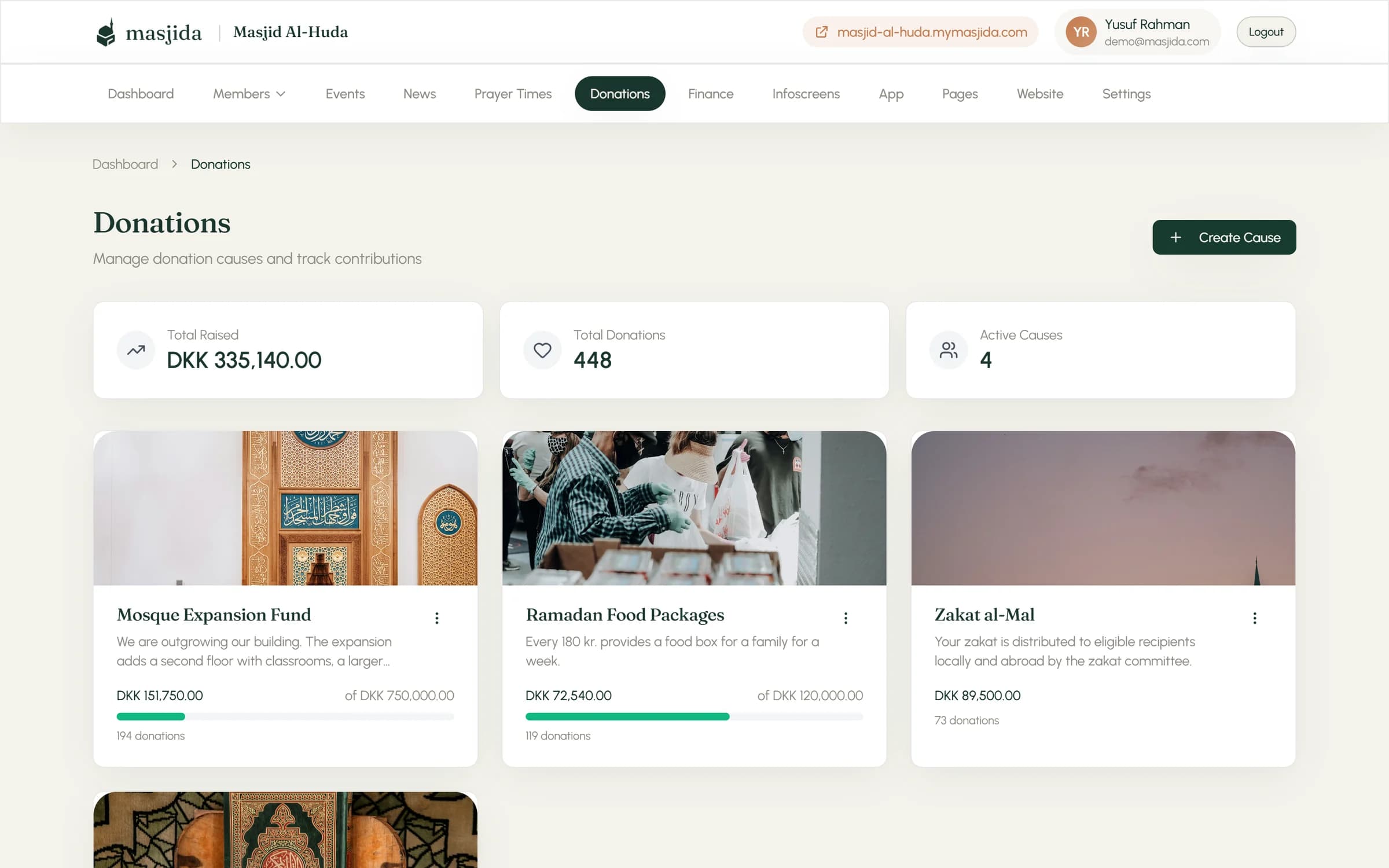
Task: Click the Create Cause button
Action: [x=1224, y=237]
